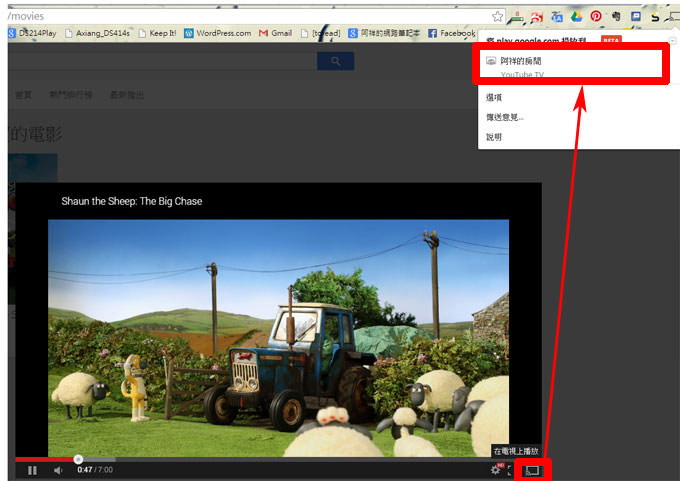The height and width of the screenshot is (481, 680).
Task: Open the 阿祥的網路筆記本 bookmark
Action: click(x=384, y=33)
